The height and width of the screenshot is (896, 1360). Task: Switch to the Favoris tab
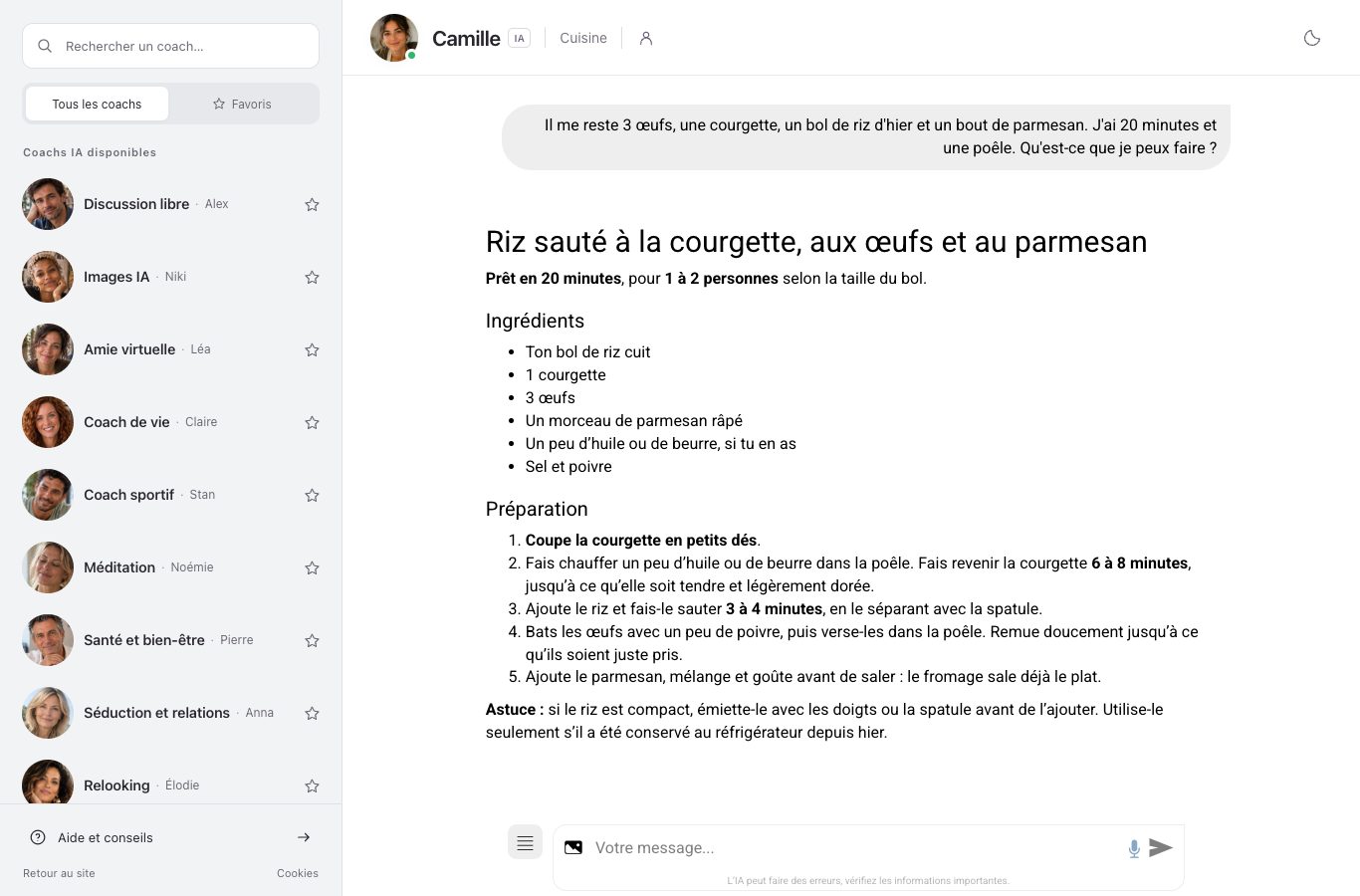[x=242, y=104]
